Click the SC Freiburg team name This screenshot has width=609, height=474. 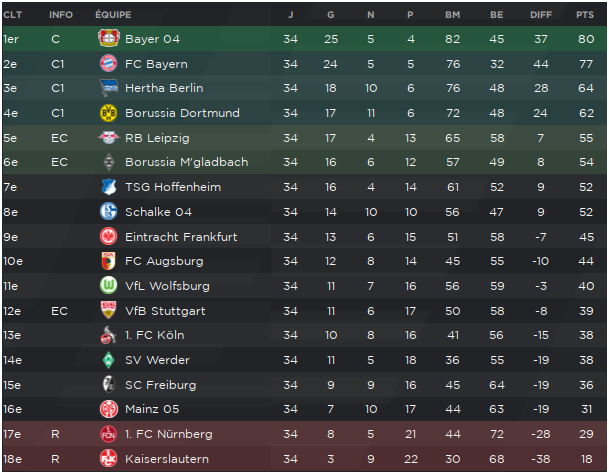pyautogui.click(x=160, y=385)
